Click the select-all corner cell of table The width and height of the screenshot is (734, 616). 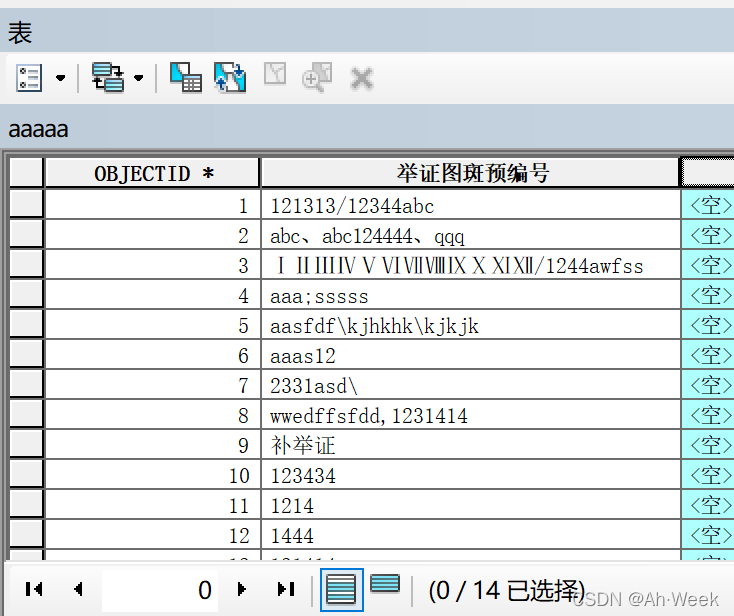26,173
